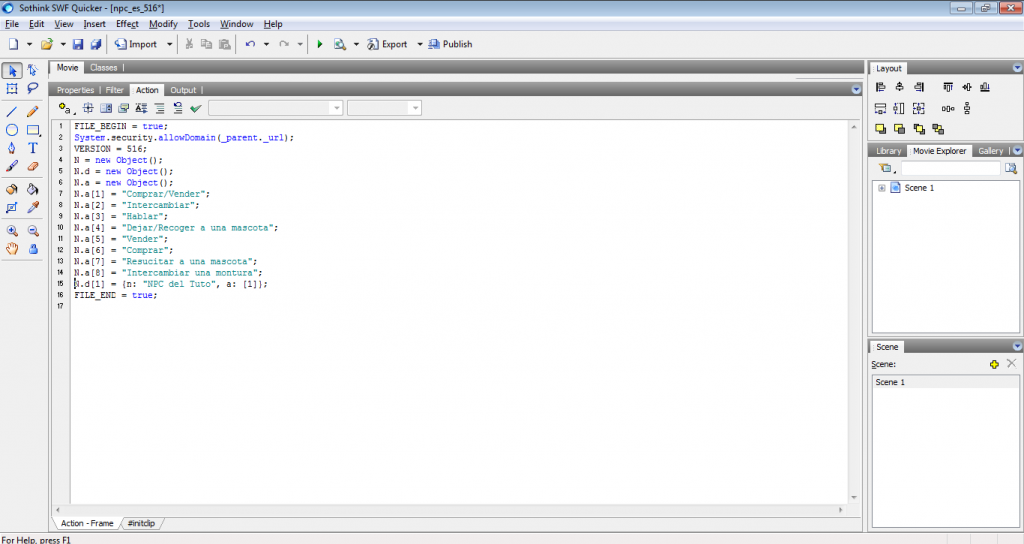Select the Rectangle tool

(x=33, y=130)
